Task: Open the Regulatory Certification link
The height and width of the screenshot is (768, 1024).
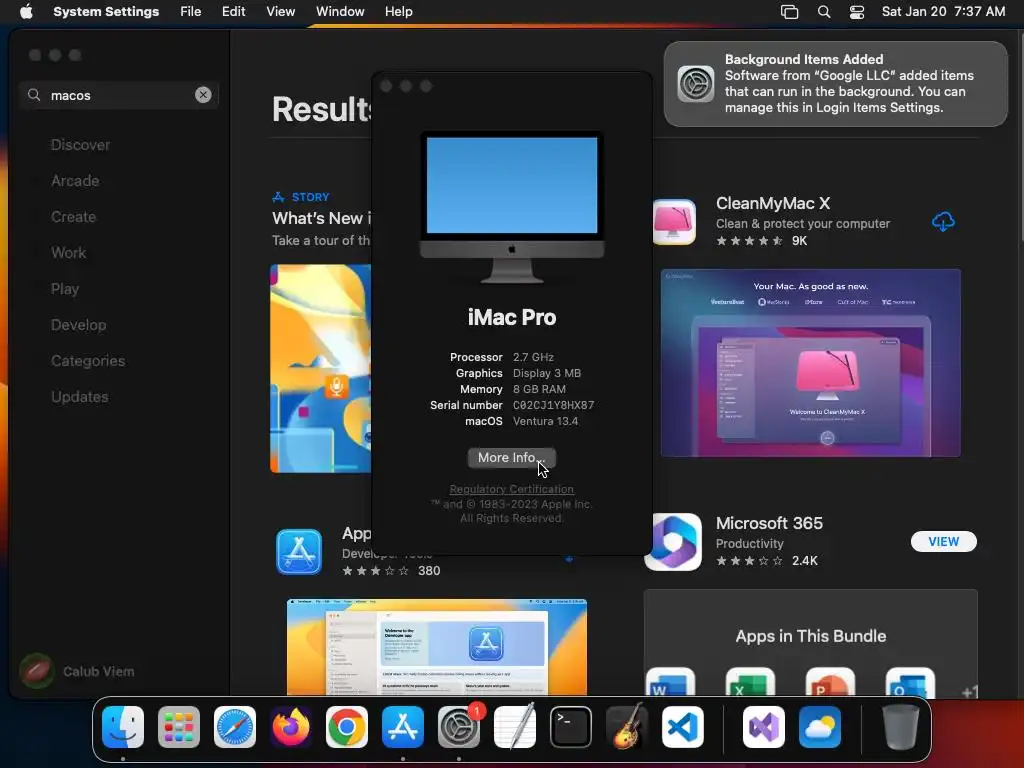Action: pyautogui.click(x=511, y=489)
